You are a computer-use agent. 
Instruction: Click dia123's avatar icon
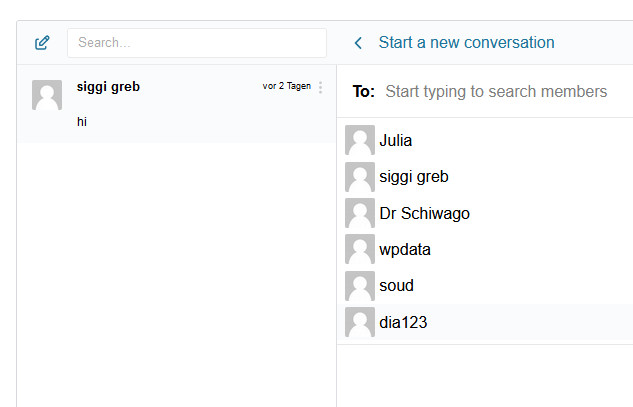(360, 322)
